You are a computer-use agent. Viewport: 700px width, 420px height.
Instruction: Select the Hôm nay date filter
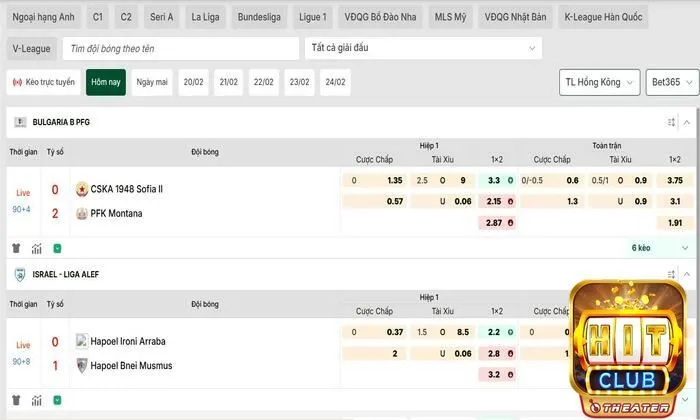point(105,82)
